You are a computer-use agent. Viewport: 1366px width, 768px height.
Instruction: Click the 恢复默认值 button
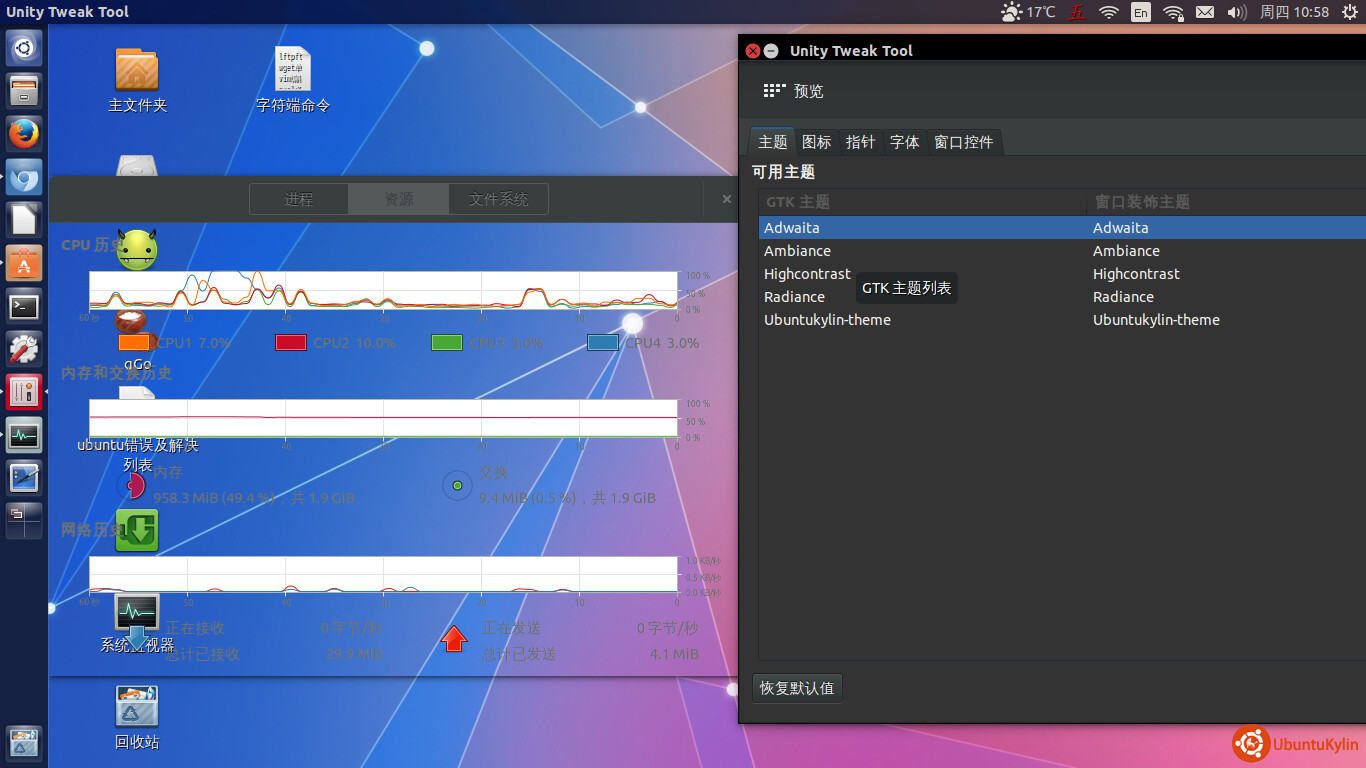(x=797, y=688)
